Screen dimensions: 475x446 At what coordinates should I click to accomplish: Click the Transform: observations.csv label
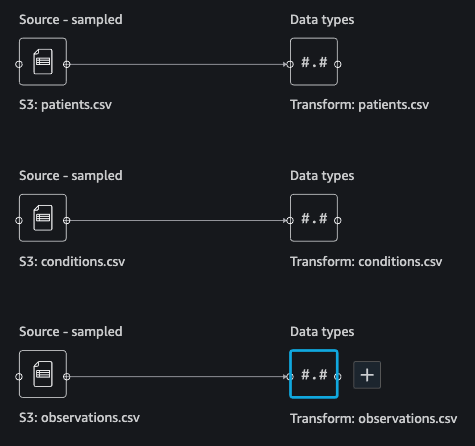374,418
